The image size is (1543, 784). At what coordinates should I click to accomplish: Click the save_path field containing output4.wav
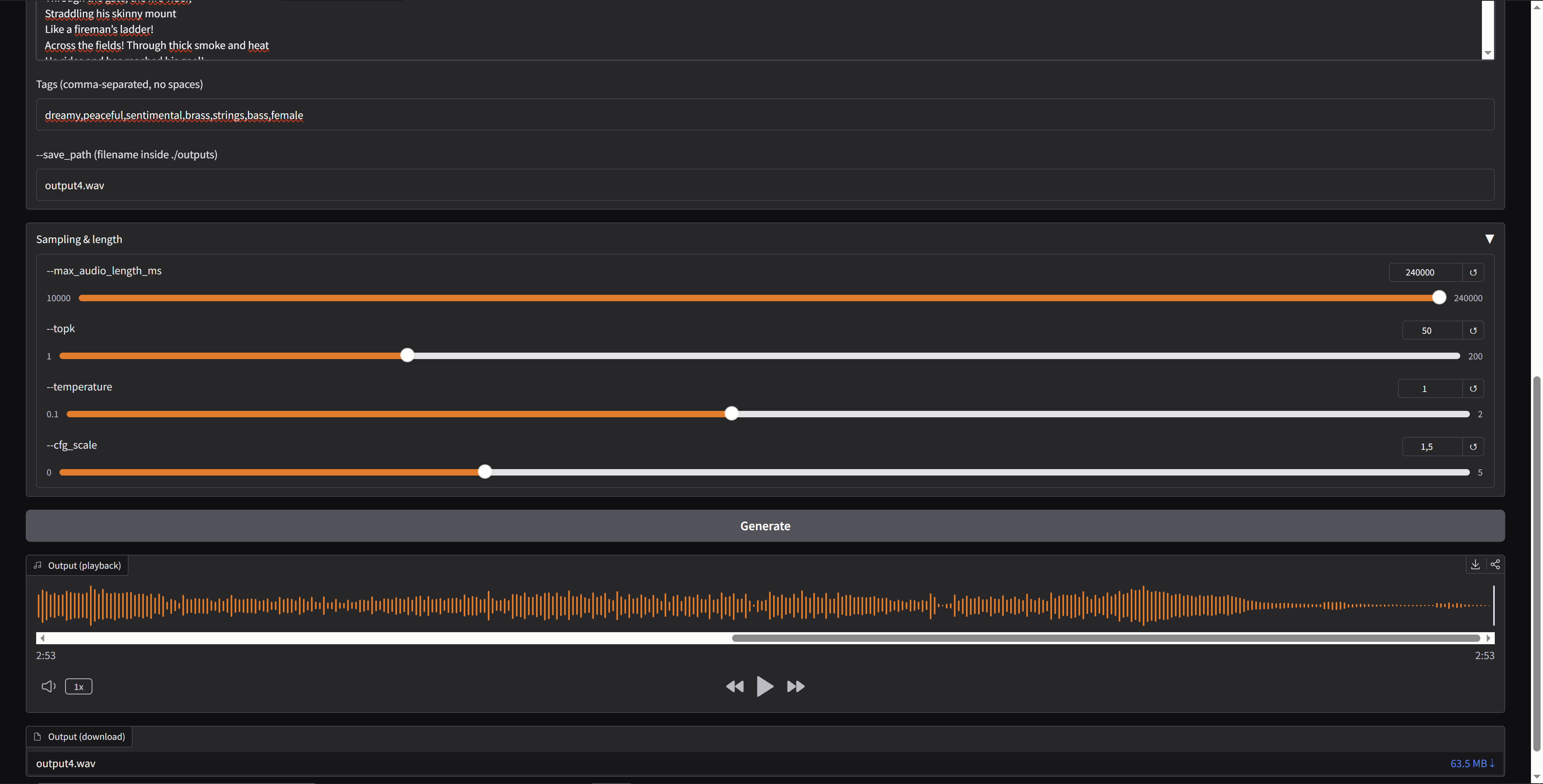pyautogui.click(x=765, y=185)
